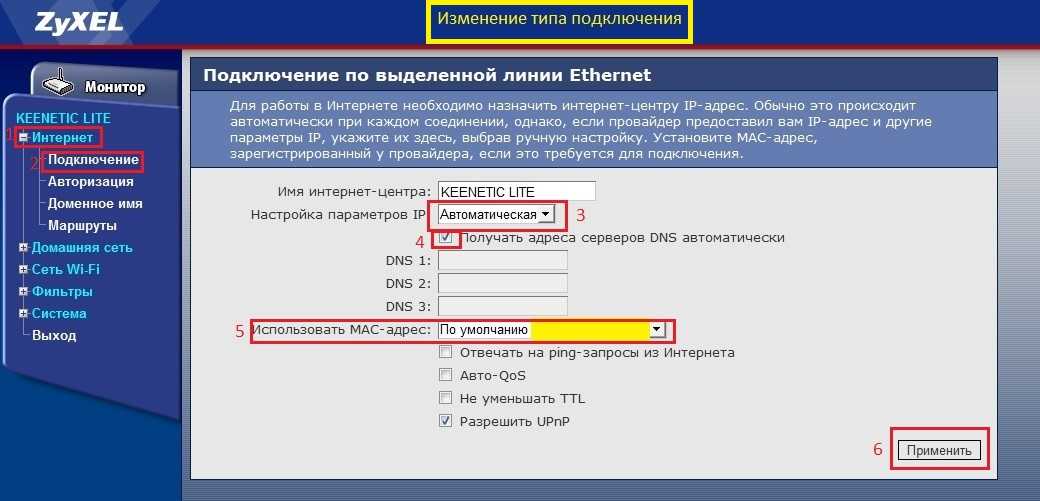Open the Доменное имя menu item
This screenshot has width=1040, height=501.
click(x=95, y=204)
